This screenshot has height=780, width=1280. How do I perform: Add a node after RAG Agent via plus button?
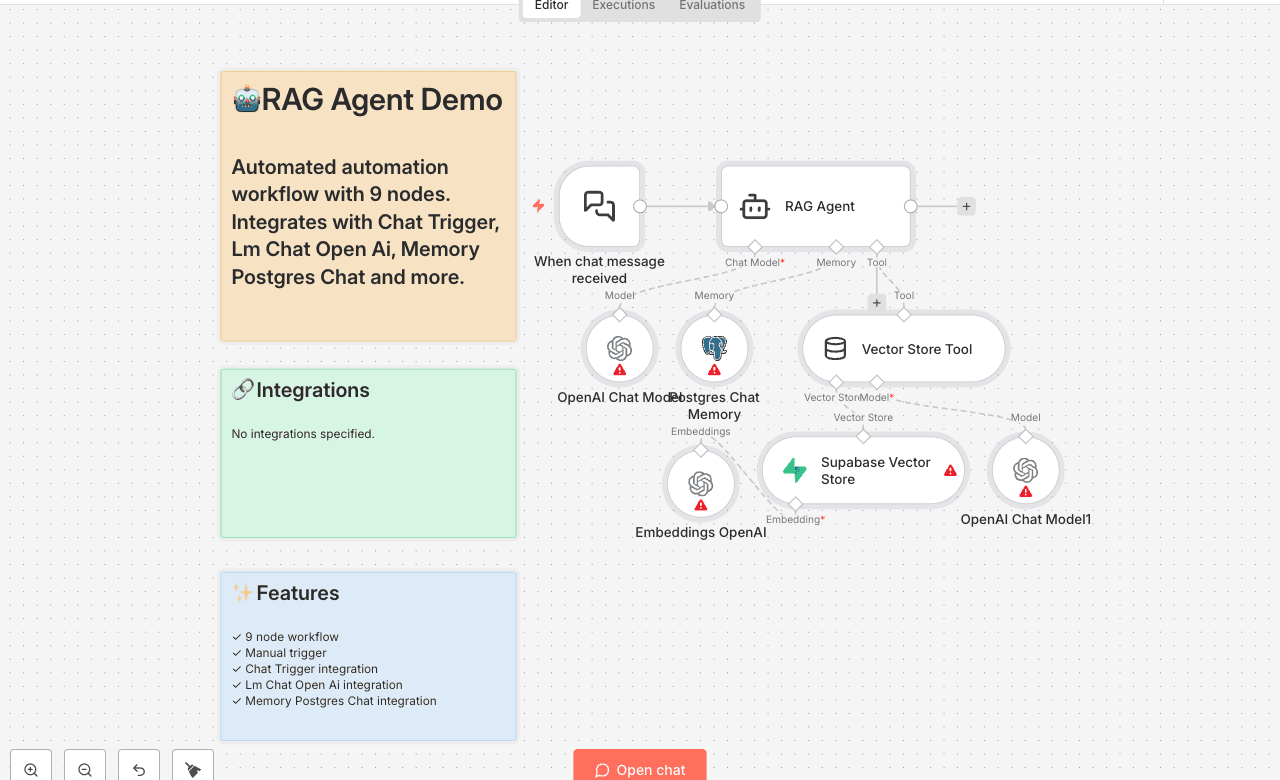965,205
